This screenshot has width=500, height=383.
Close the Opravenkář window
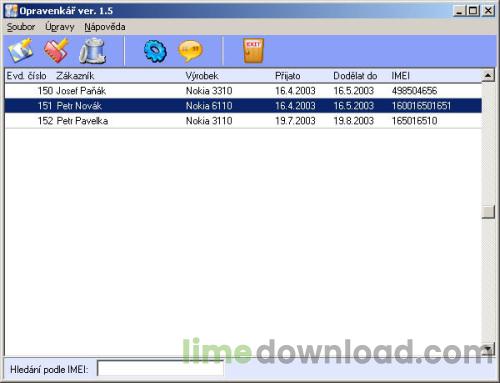click(x=488, y=11)
